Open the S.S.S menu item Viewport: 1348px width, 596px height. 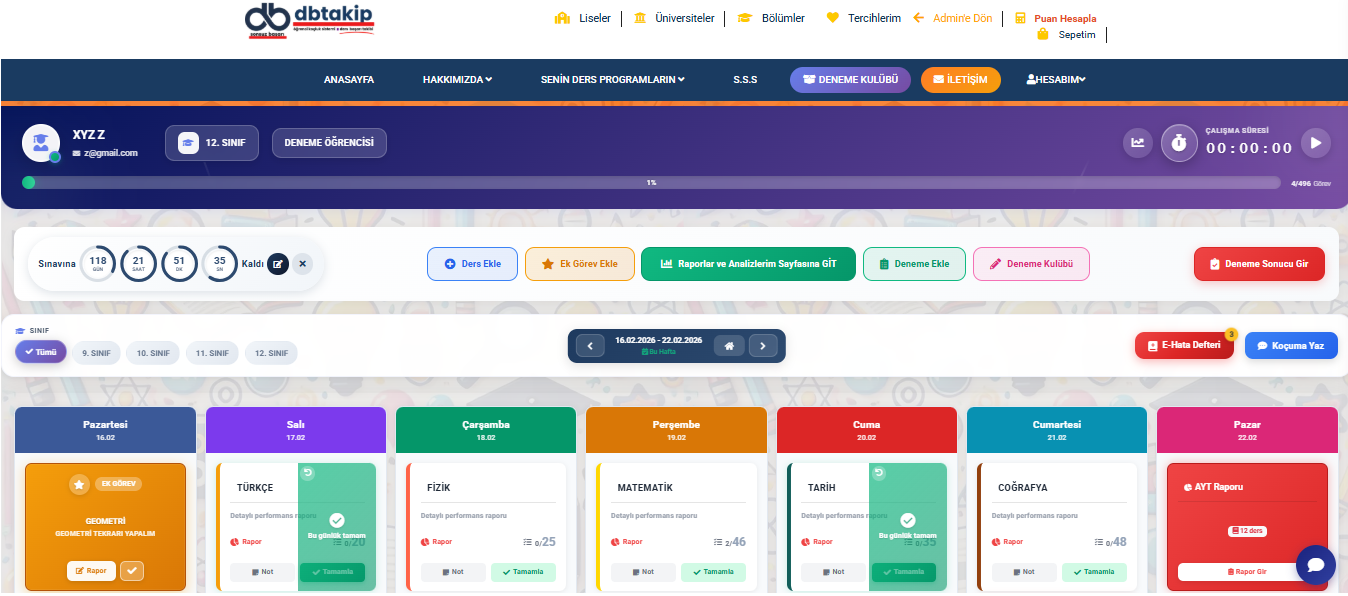[x=745, y=80]
